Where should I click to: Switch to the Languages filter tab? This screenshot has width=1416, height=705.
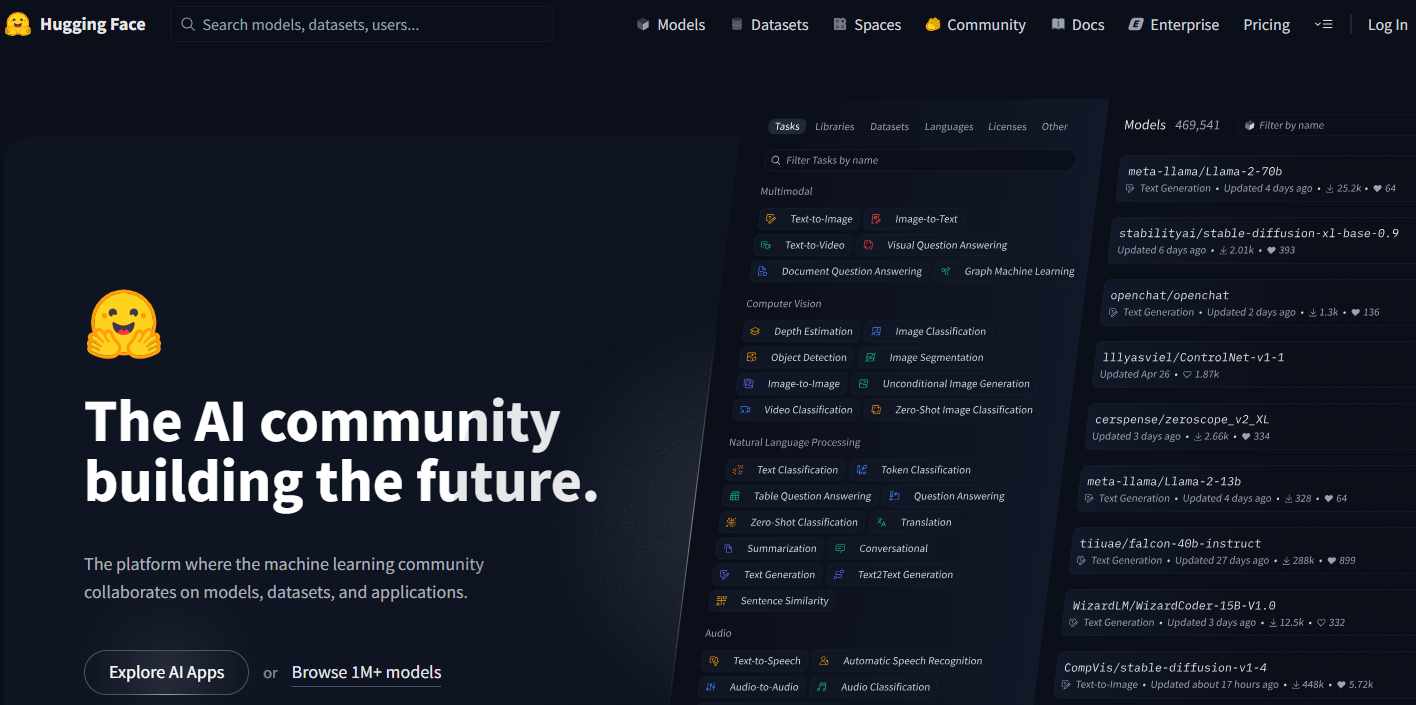point(948,127)
